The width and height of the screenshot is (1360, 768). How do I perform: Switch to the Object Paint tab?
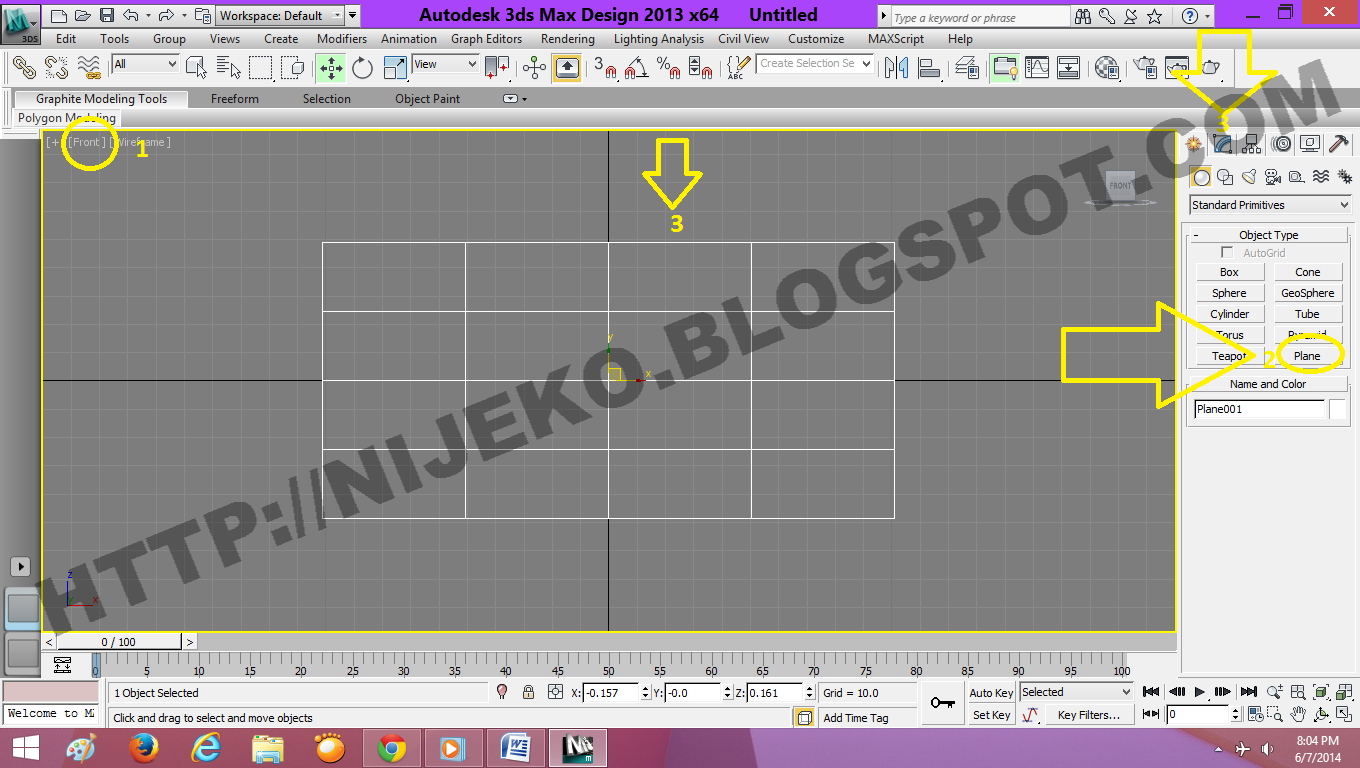[428, 99]
